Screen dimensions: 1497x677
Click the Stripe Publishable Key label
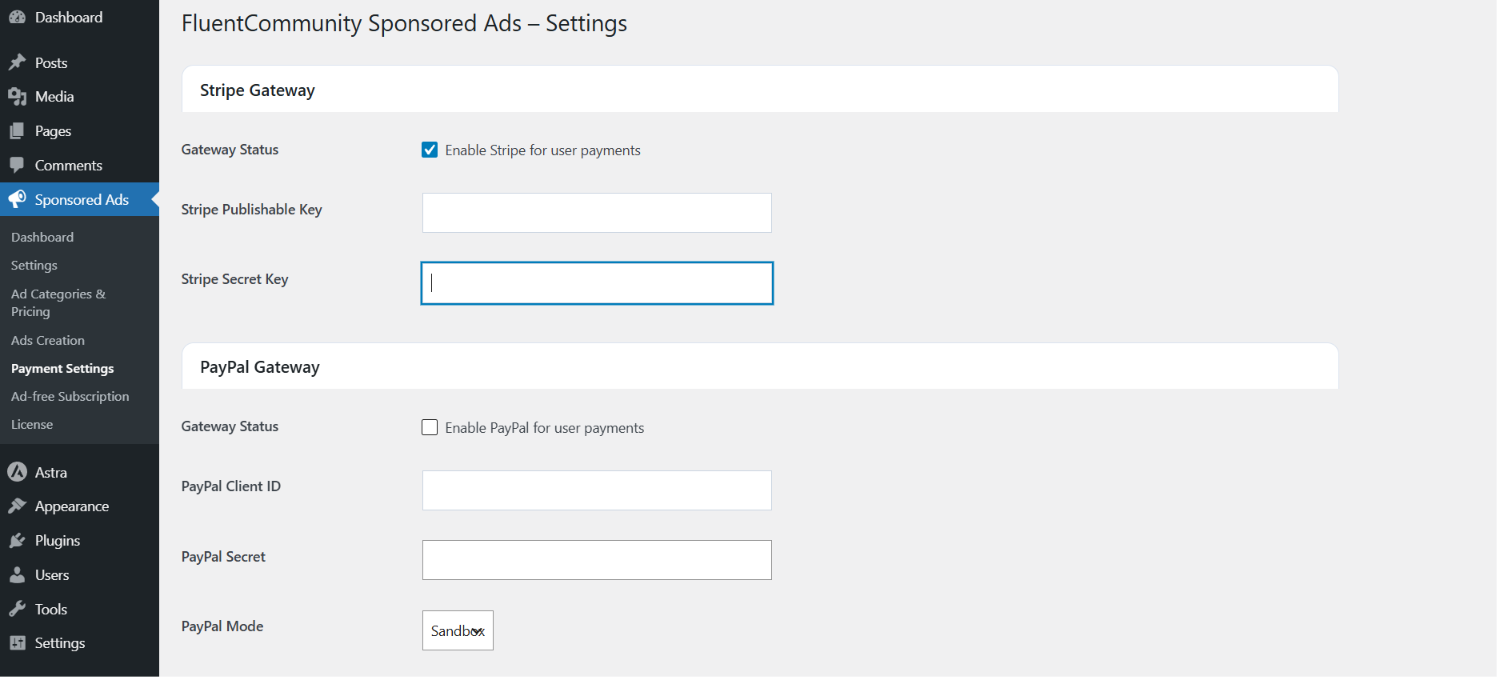pyautogui.click(x=251, y=209)
